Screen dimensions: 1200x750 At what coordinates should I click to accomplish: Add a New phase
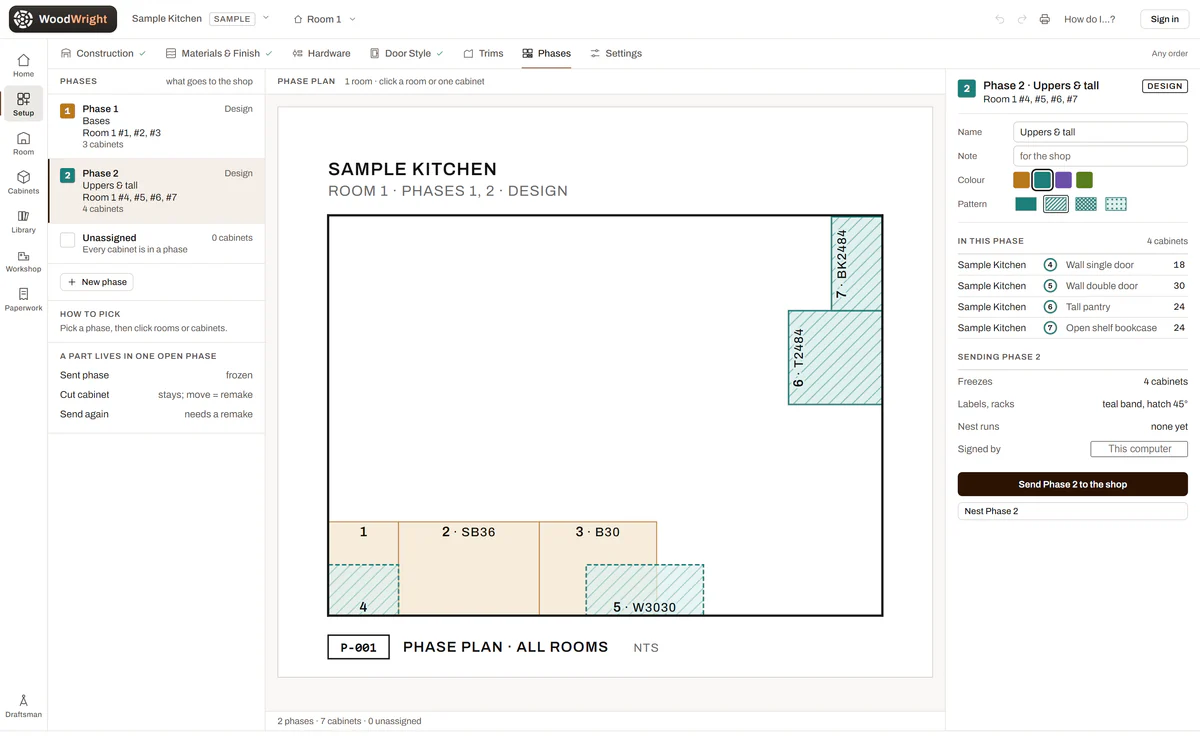click(97, 282)
